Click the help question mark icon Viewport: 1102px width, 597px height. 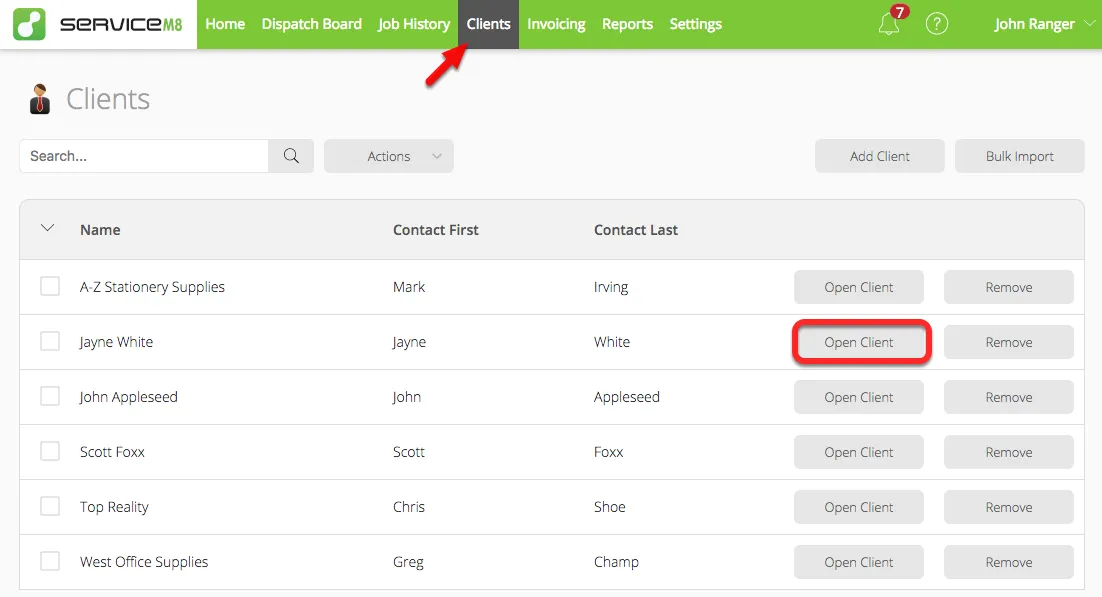[x=936, y=24]
